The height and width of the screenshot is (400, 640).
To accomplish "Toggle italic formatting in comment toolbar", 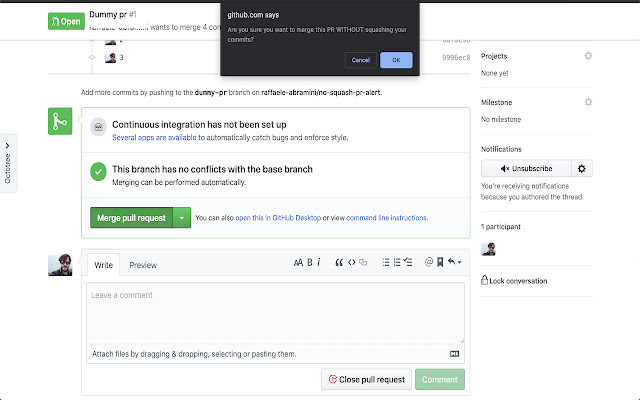I will (319, 262).
